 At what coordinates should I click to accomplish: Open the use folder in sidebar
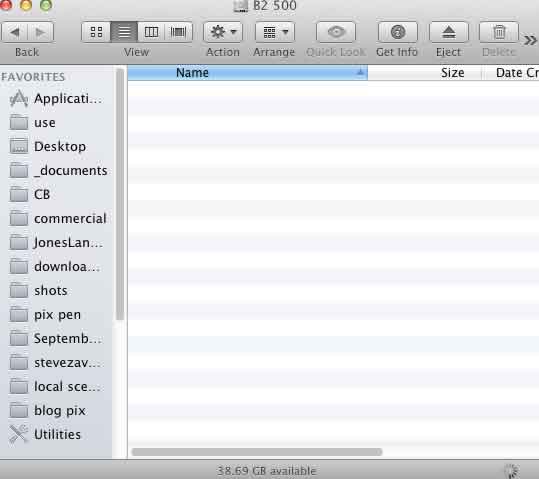point(57,122)
